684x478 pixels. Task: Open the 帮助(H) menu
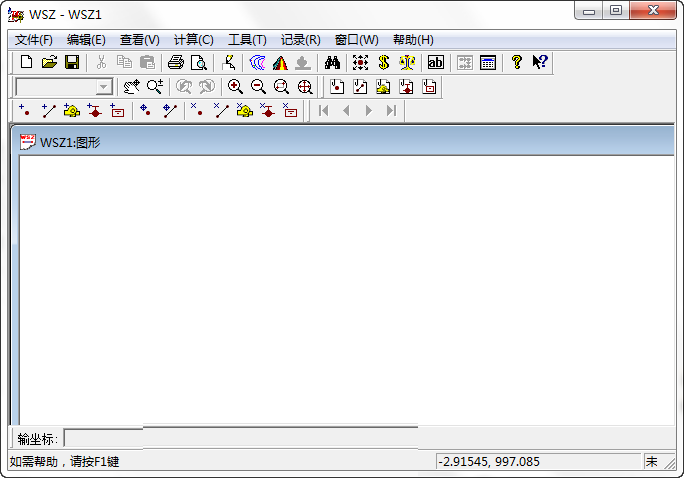pos(413,40)
